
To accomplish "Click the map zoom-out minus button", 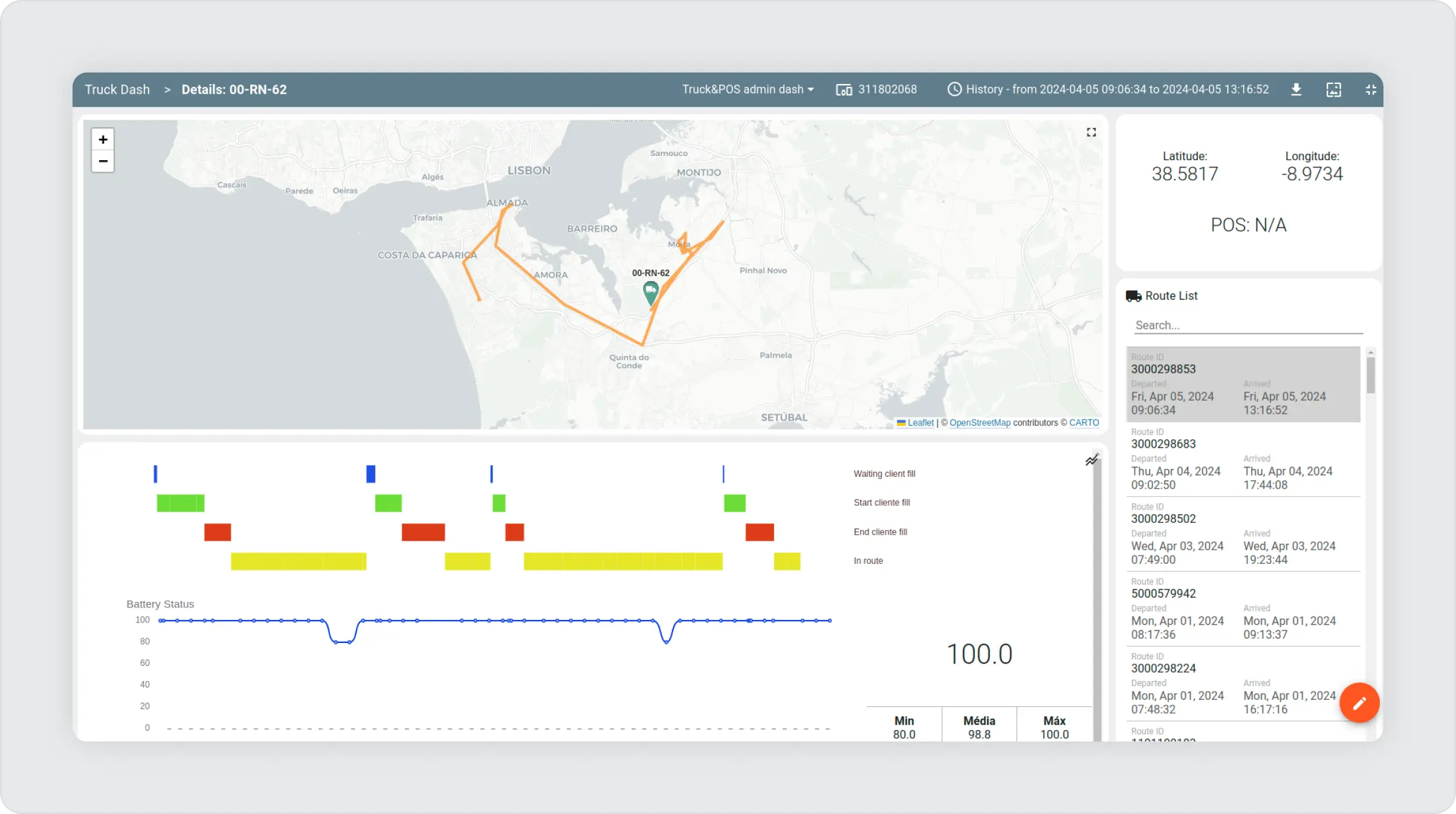I will pyautogui.click(x=102, y=161).
